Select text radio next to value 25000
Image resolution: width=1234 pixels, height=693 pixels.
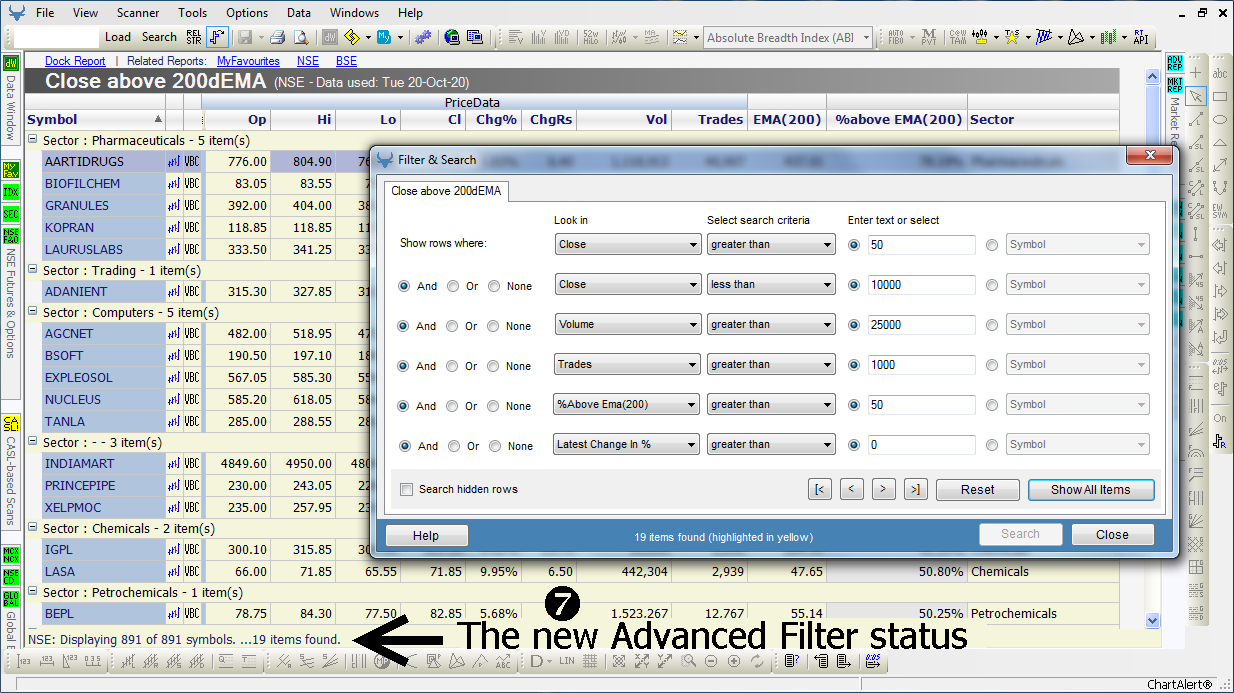(854, 324)
